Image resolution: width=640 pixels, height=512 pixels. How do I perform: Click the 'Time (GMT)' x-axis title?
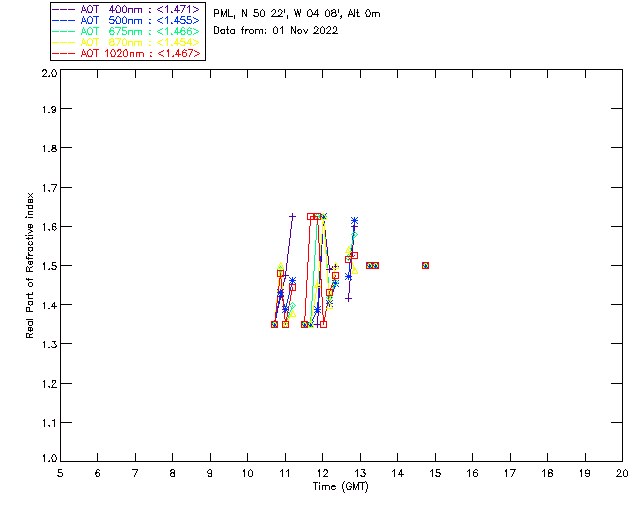340,486
